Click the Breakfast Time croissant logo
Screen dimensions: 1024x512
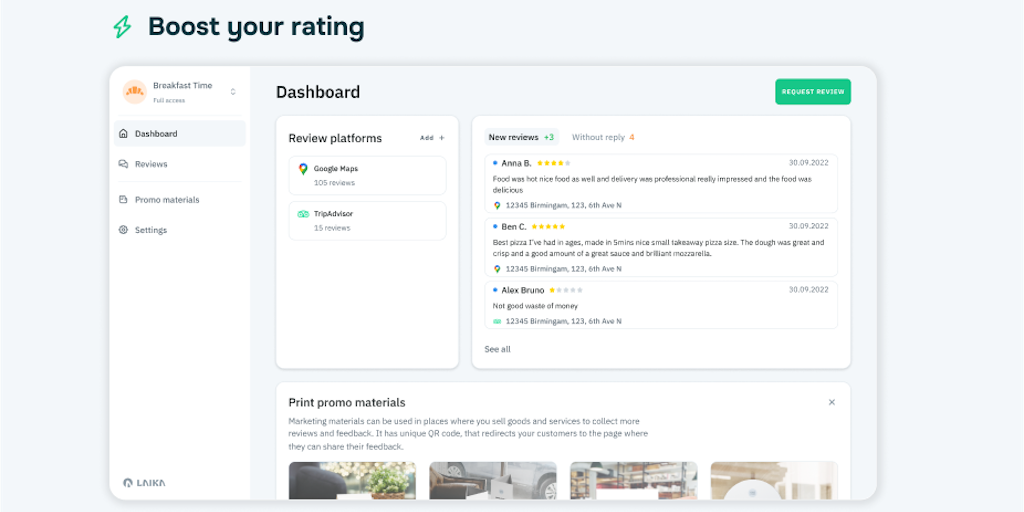pyautogui.click(x=134, y=92)
